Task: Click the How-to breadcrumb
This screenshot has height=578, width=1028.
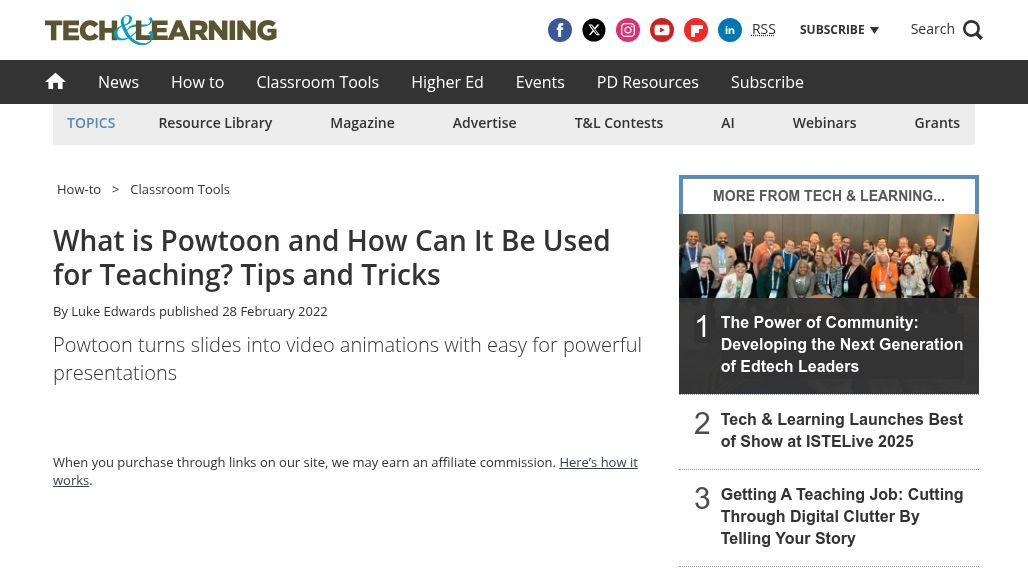Action: pyautogui.click(x=79, y=189)
